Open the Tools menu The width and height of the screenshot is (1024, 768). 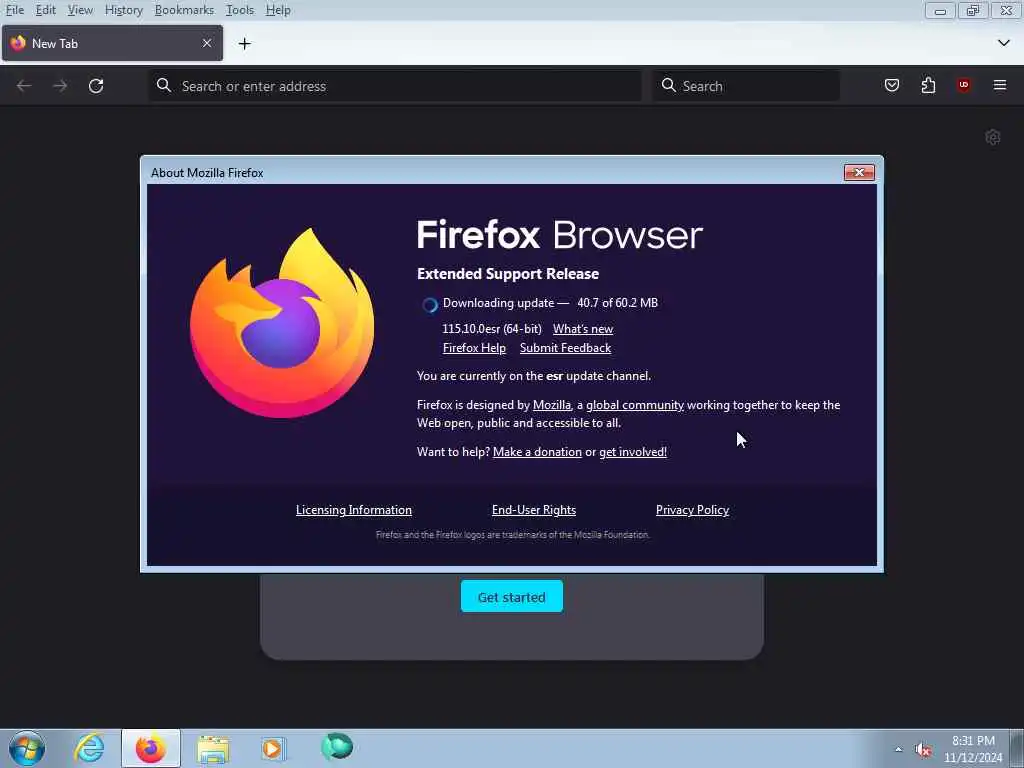pyautogui.click(x=240, y=10)
